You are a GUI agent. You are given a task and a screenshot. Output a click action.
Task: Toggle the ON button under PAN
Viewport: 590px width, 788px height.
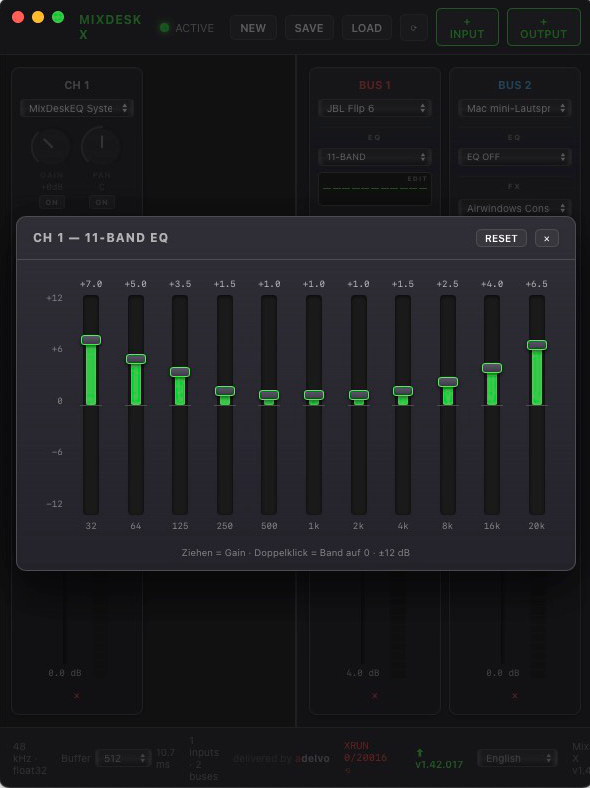(x=102, y=202)
